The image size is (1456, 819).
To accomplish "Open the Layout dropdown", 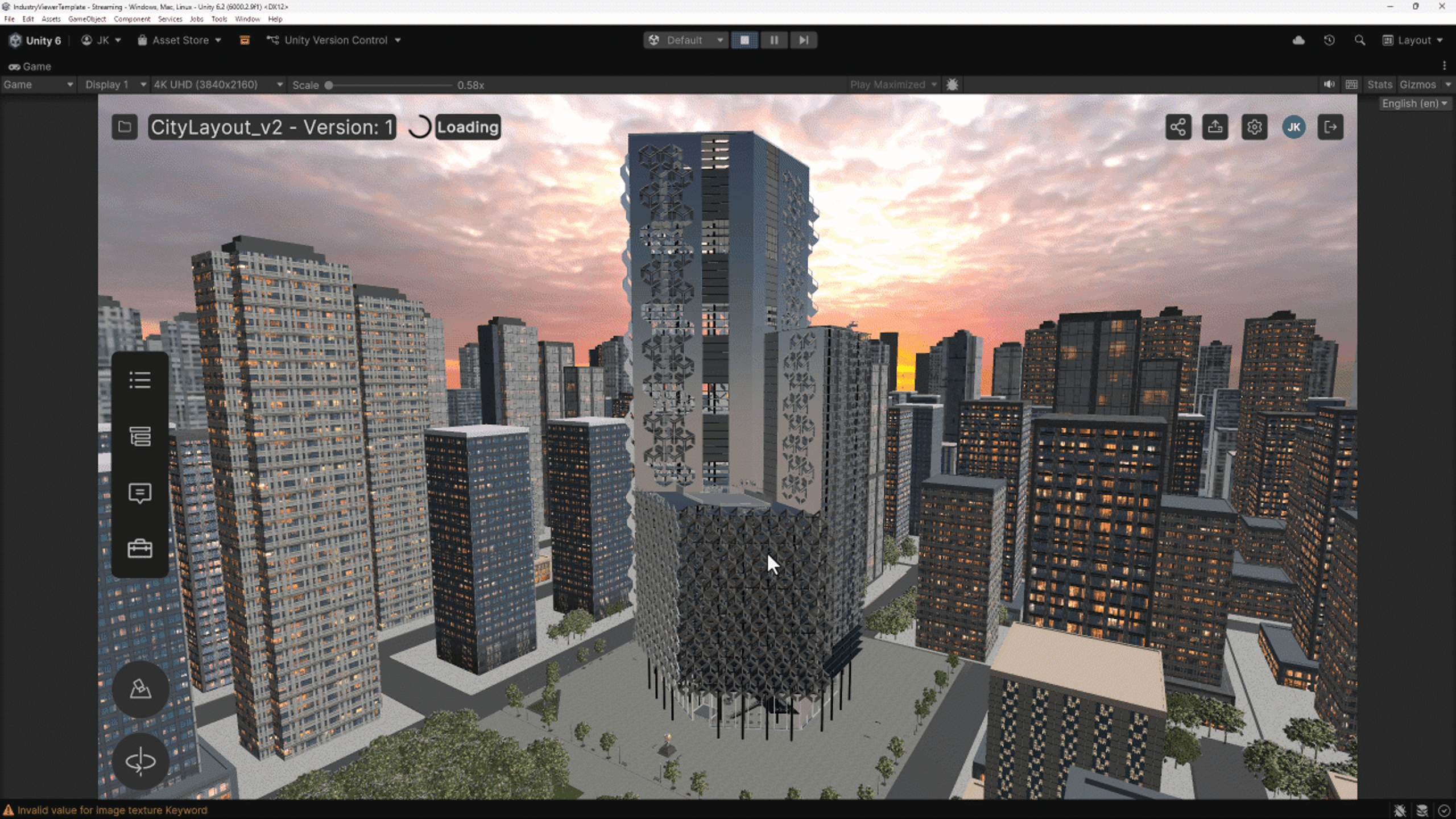I will (x=1413, y=40).
